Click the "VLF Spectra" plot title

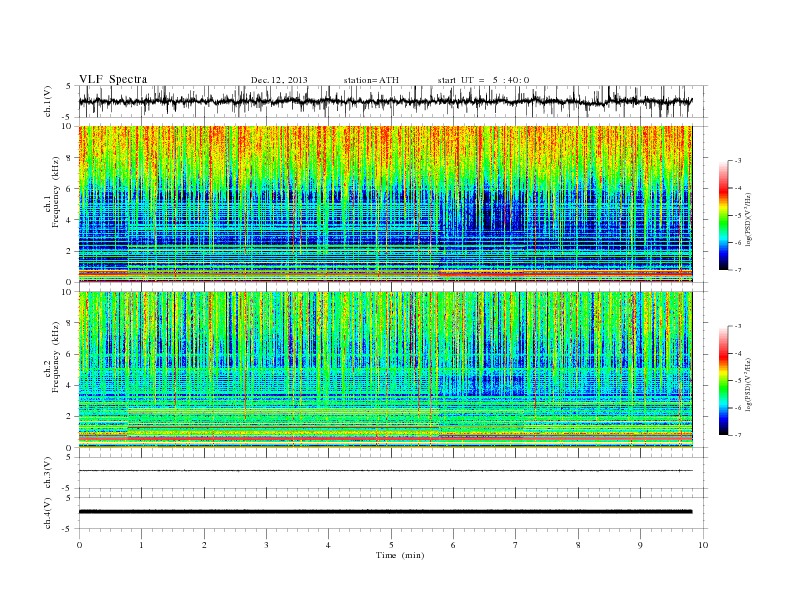(113, 79)
